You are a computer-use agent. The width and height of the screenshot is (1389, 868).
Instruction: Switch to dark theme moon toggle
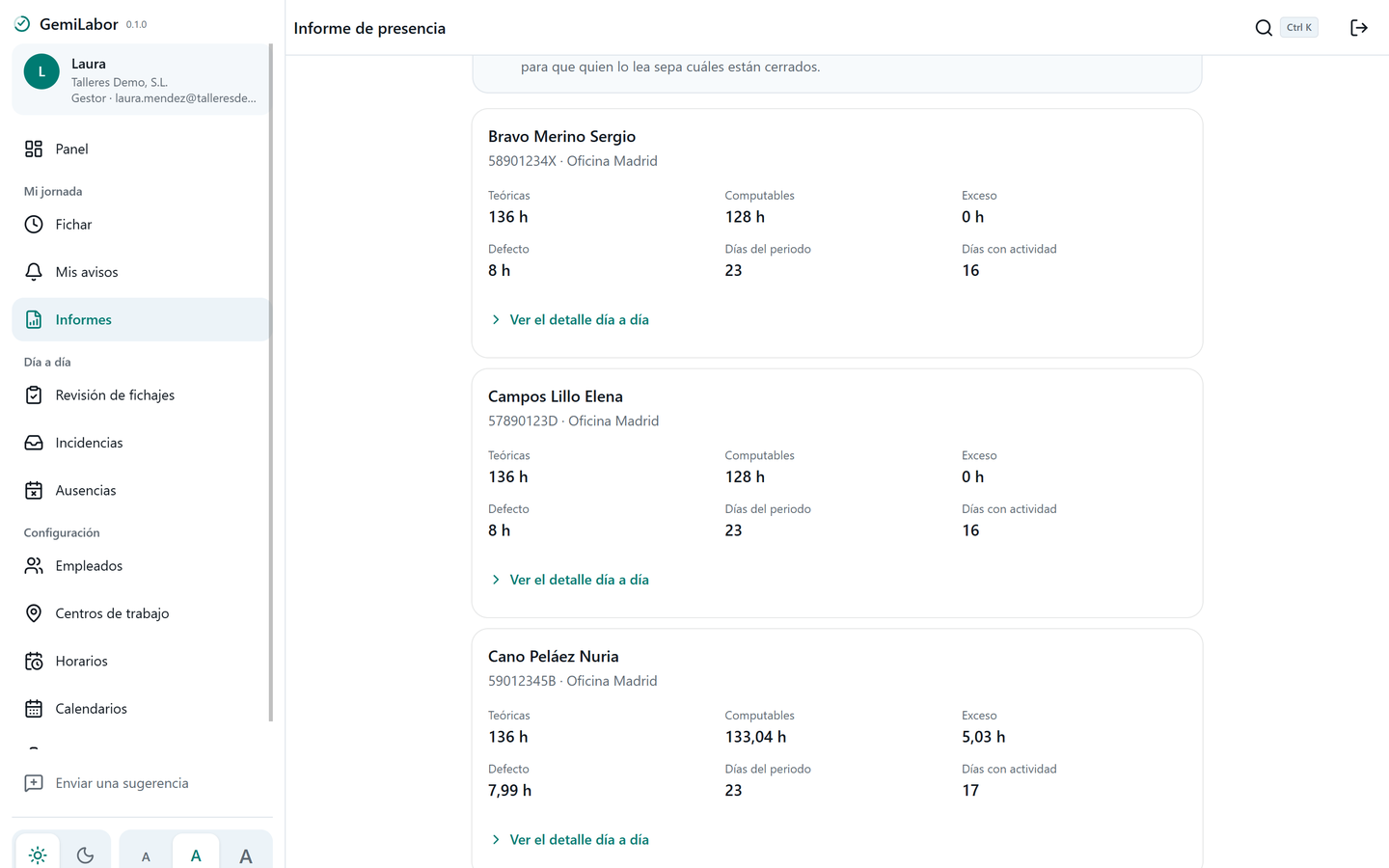pos(85,854)
